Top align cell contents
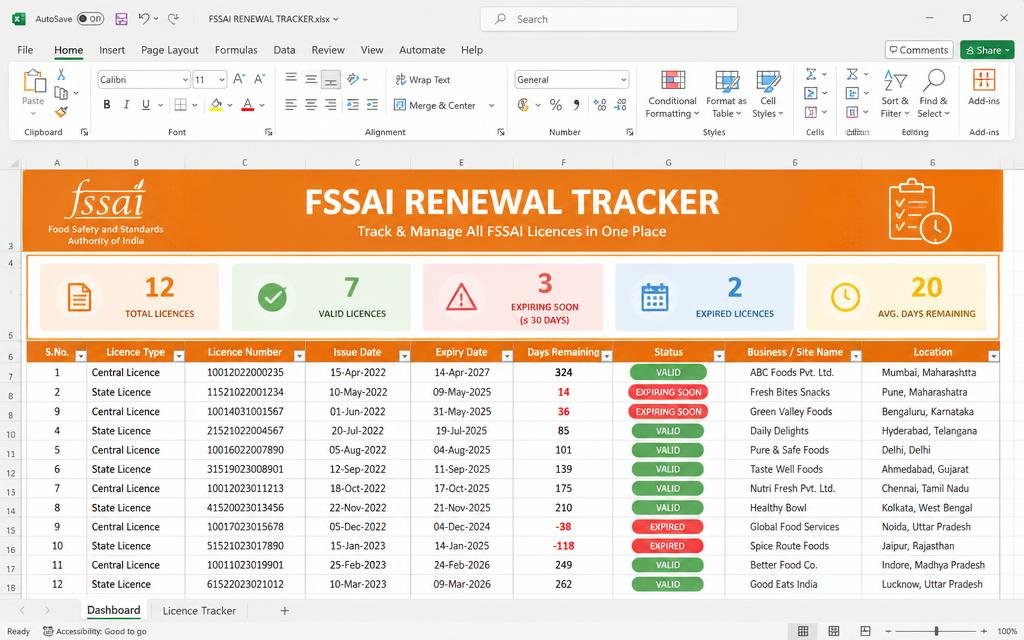The width and height of the screenshot is (1024, 640). tap(291, 79)
